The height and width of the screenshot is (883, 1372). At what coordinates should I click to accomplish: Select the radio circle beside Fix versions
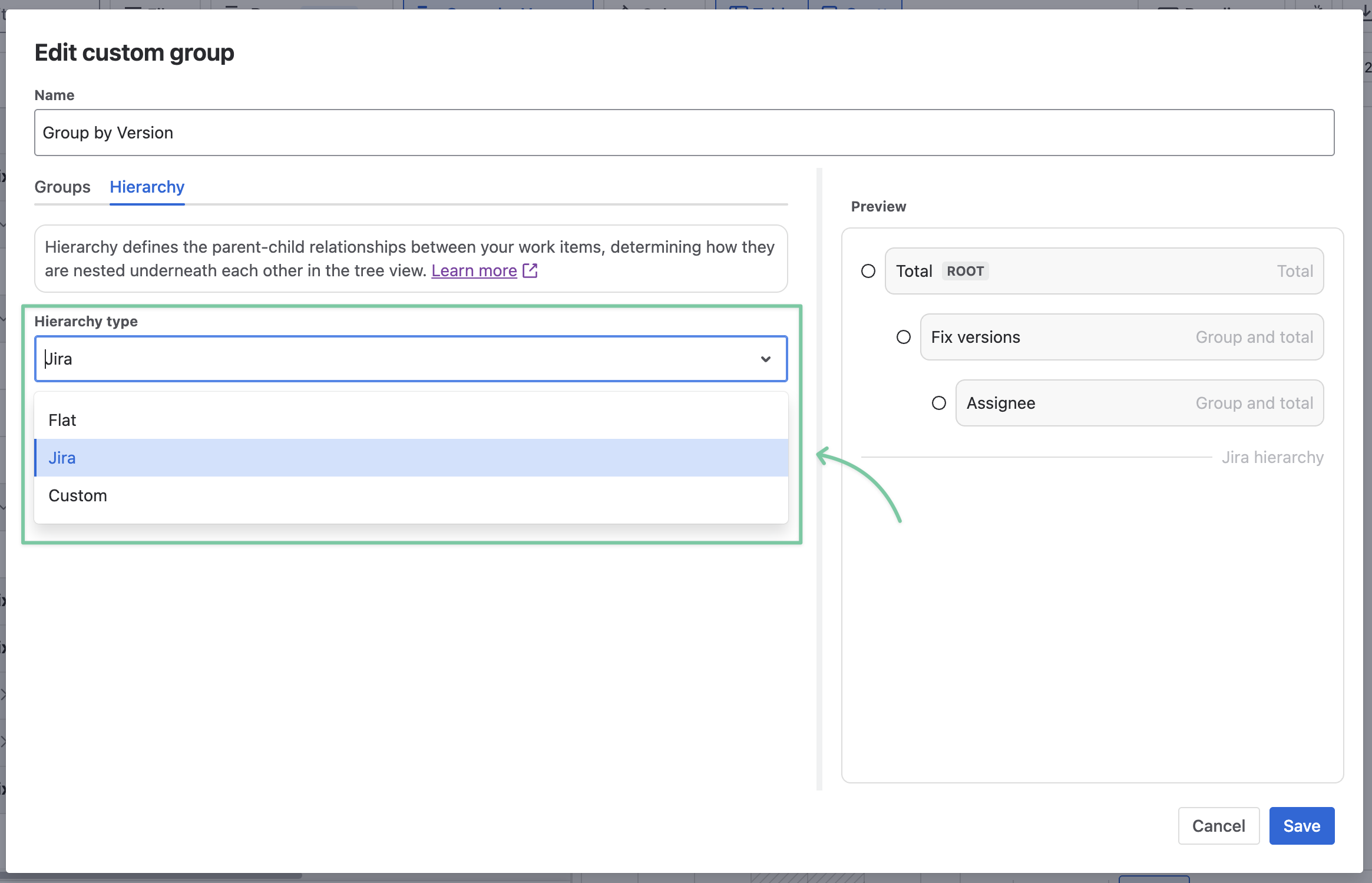903,337
